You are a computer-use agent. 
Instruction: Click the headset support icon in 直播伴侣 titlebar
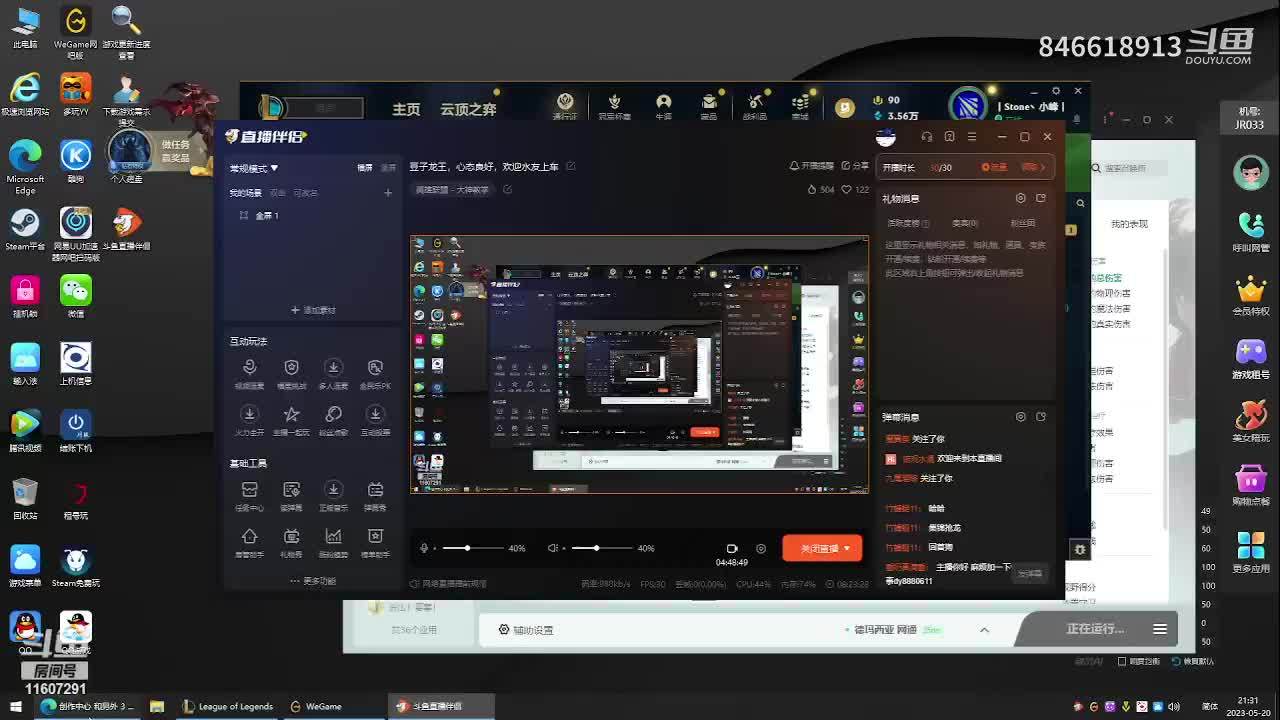click(927, 136)
